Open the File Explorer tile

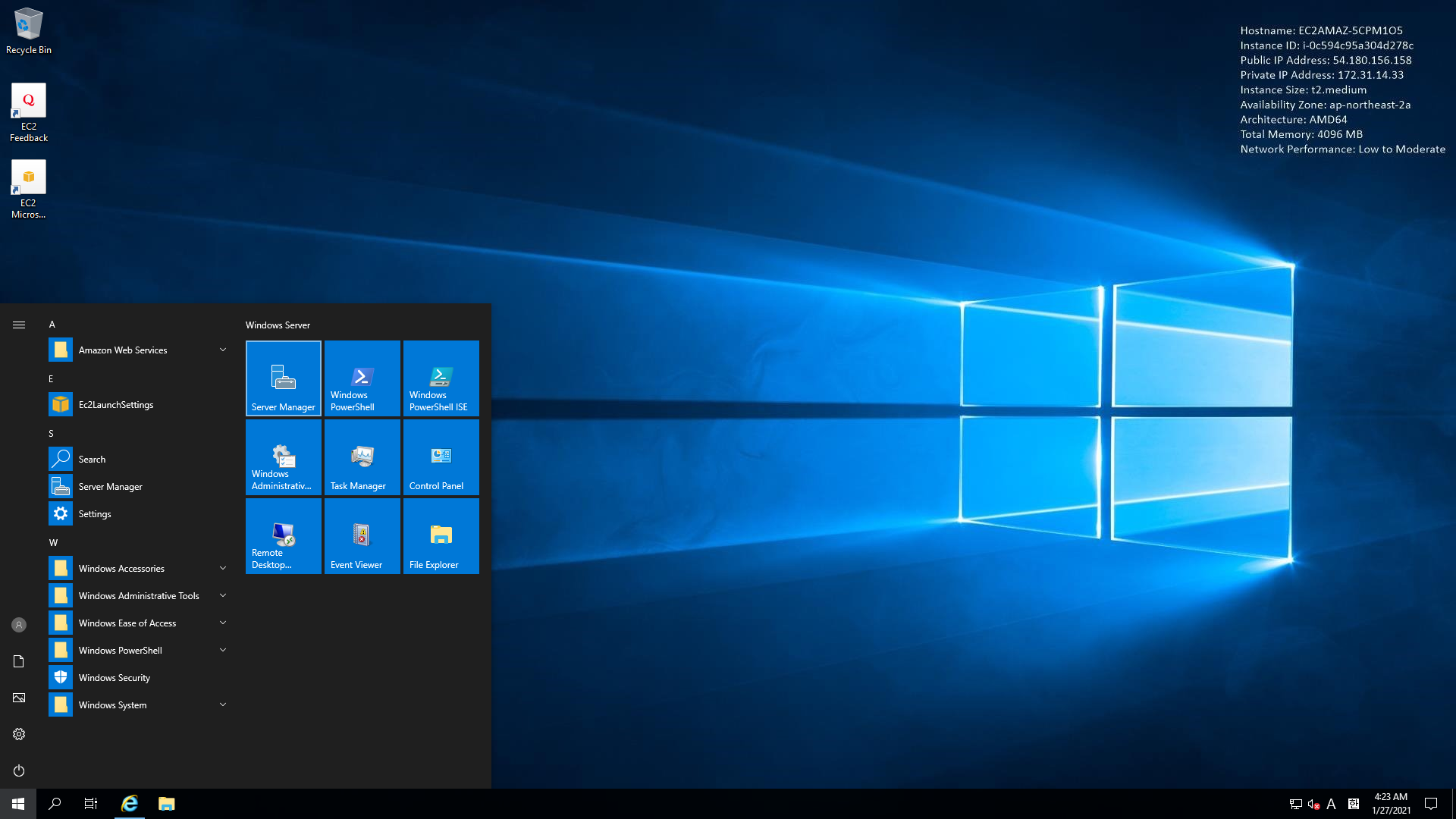click(x=441, y=535)
